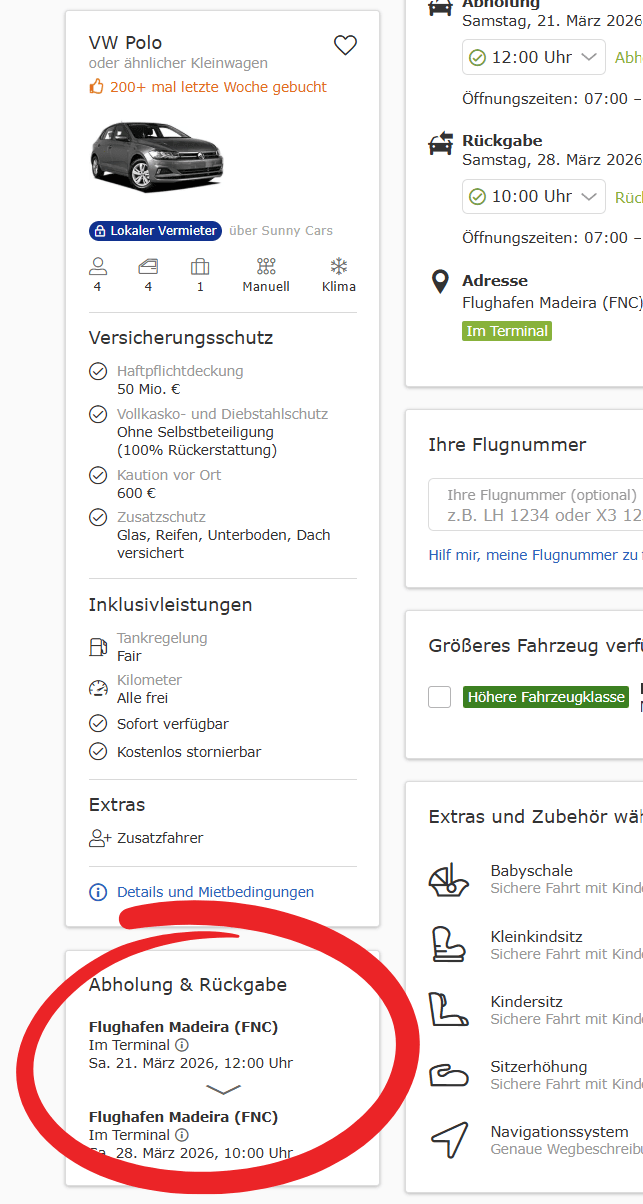Click the green Im Terminal address badge
This screenshot has width=643, height=1204.
pos(506,331)
